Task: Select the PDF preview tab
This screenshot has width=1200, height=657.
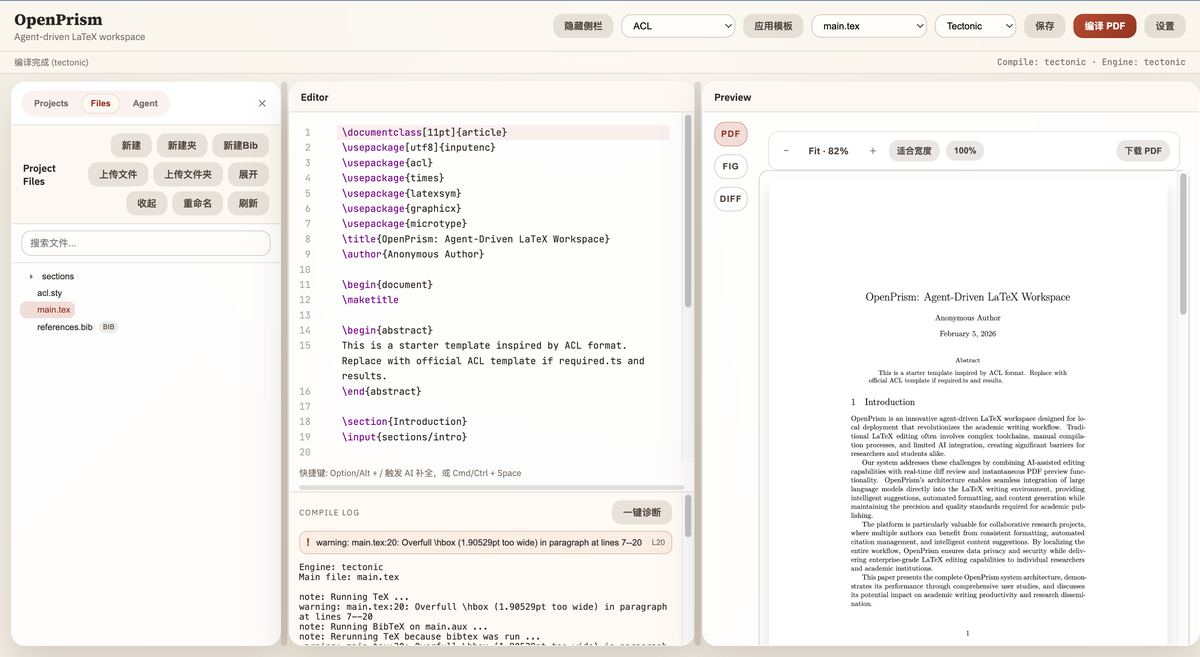Action: pos(731,134)
